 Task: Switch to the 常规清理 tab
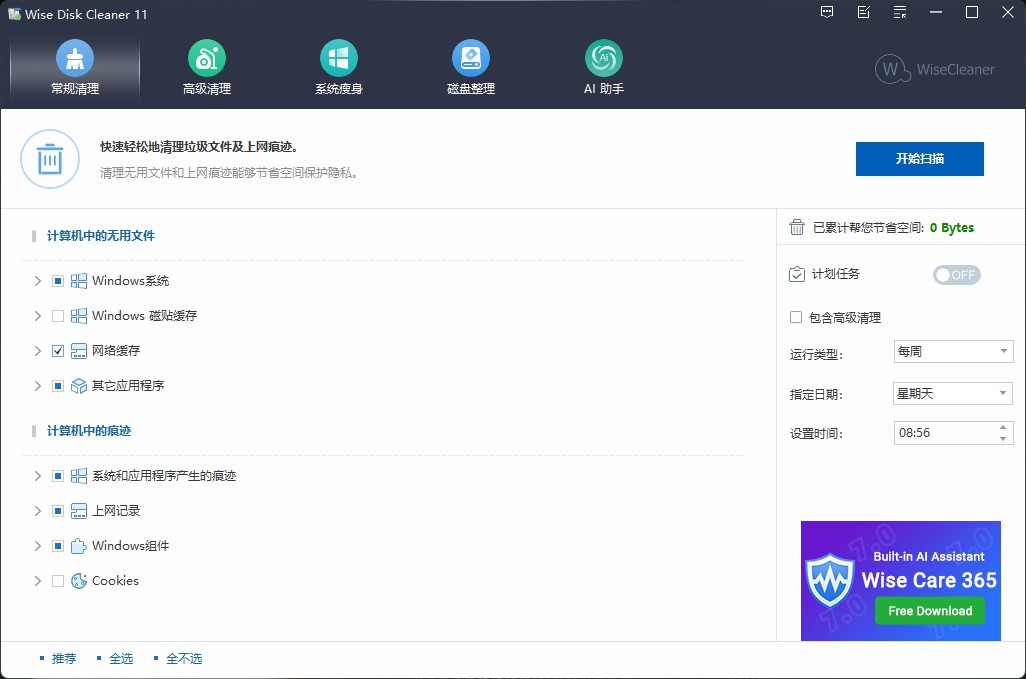click(75, 68)
